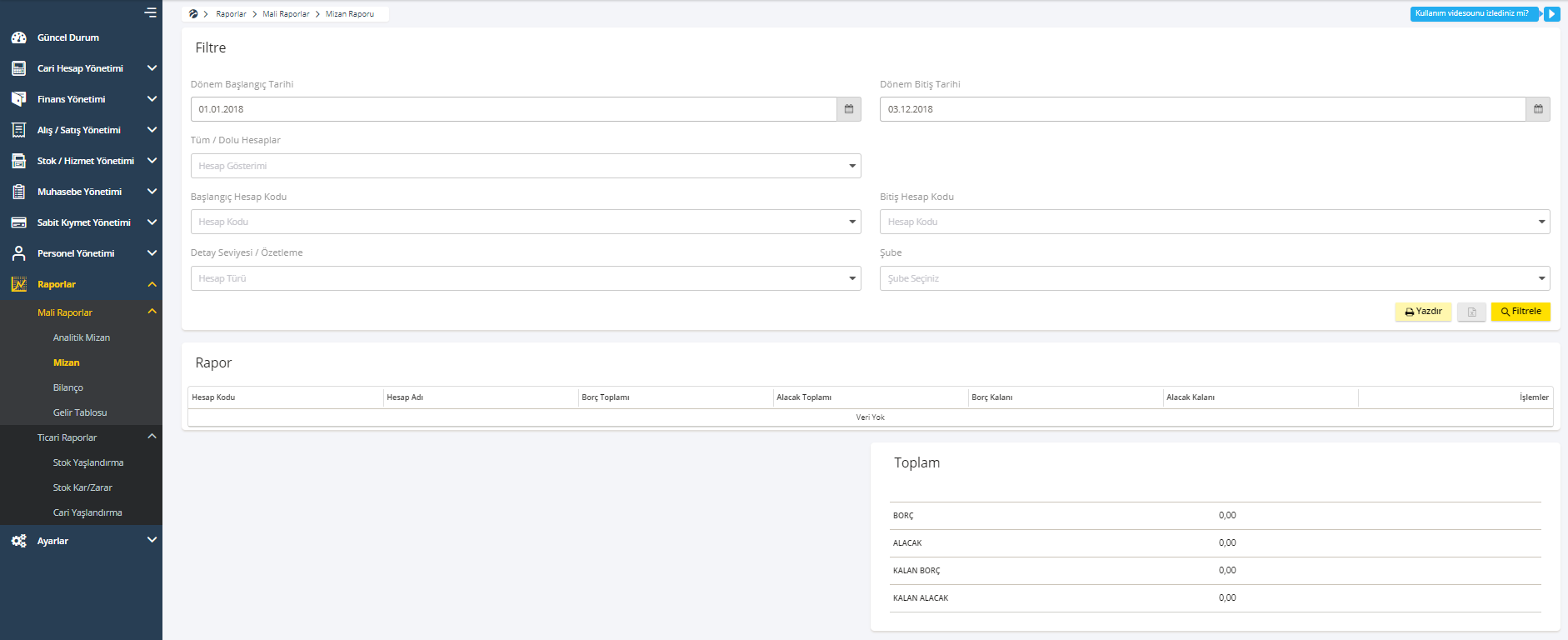Screen dimensions: 1568x640
Task: Open calendar for Dönem Bitiş Tarihi
Action: click(1538, 109)
